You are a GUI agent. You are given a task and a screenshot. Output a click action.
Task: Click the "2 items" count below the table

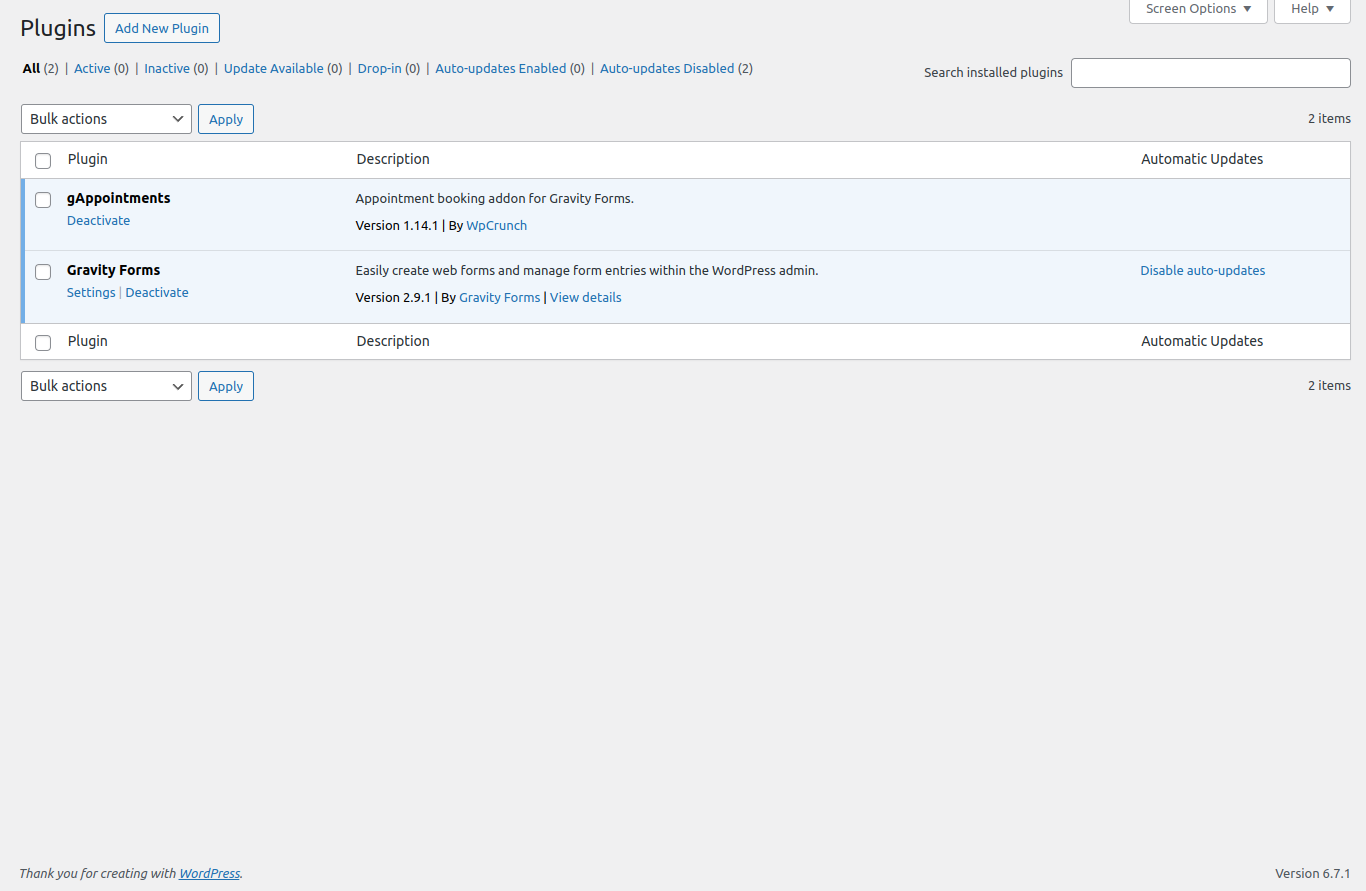click(x=1329, y=386)
